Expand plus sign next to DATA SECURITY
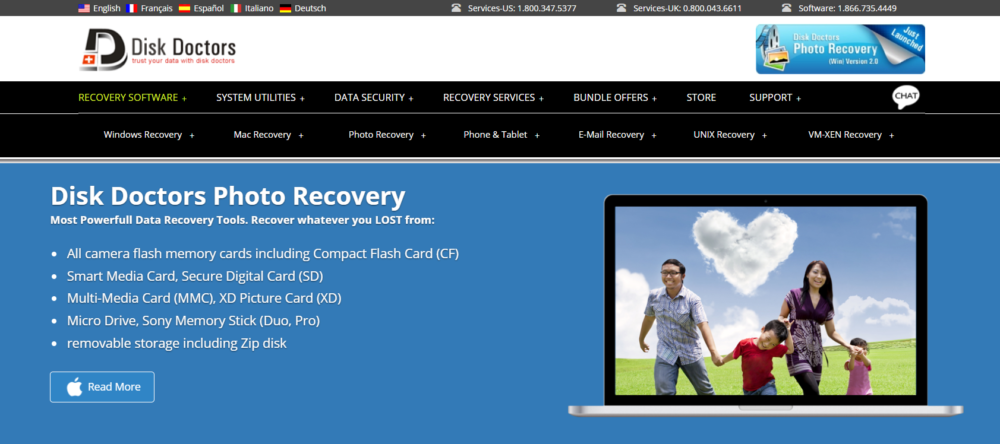Image resolution: width=1000 pixels, height=444 pixels. click(411, 99)
